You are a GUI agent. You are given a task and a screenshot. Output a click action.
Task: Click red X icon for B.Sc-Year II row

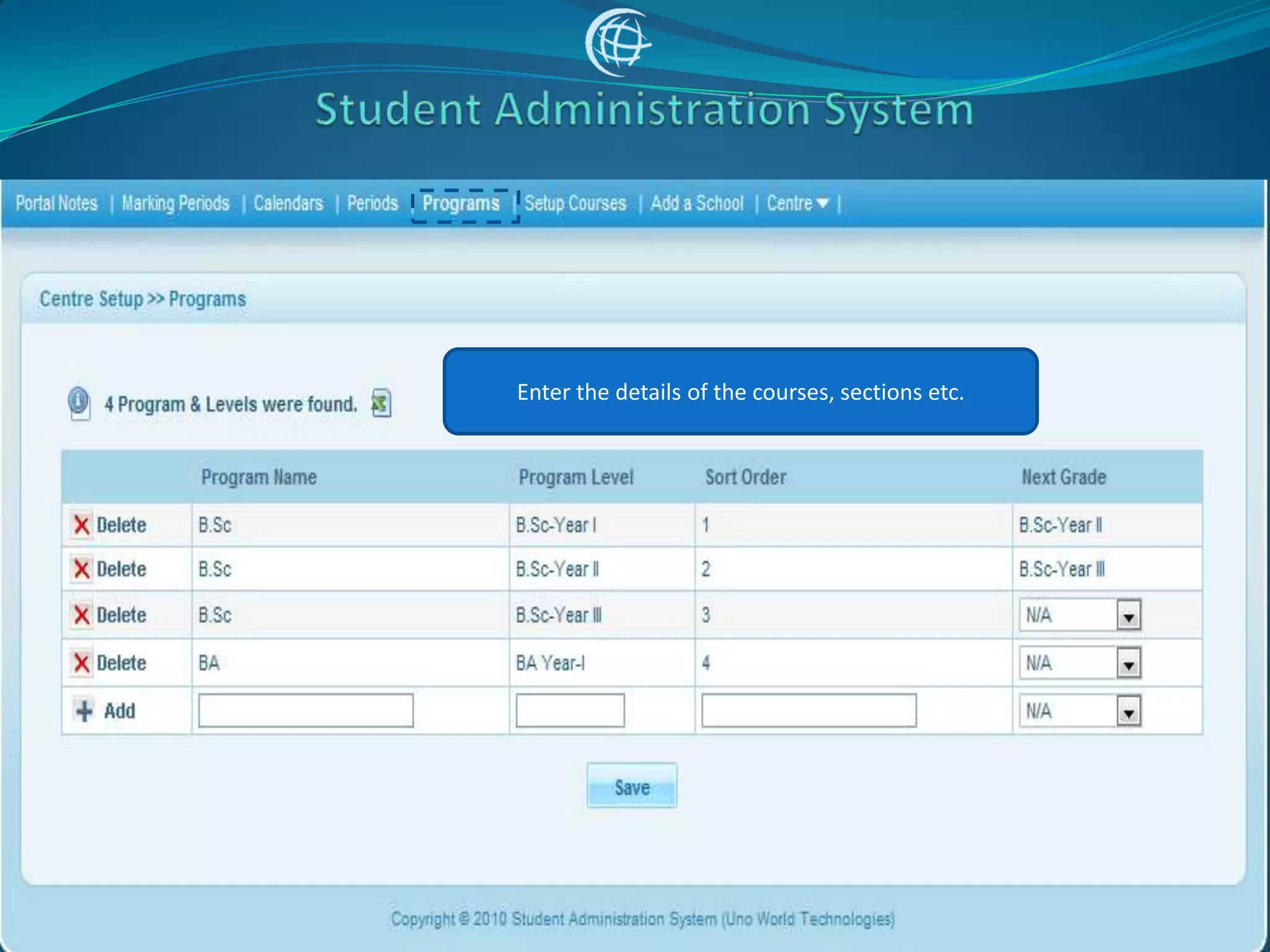click(81, 568)
